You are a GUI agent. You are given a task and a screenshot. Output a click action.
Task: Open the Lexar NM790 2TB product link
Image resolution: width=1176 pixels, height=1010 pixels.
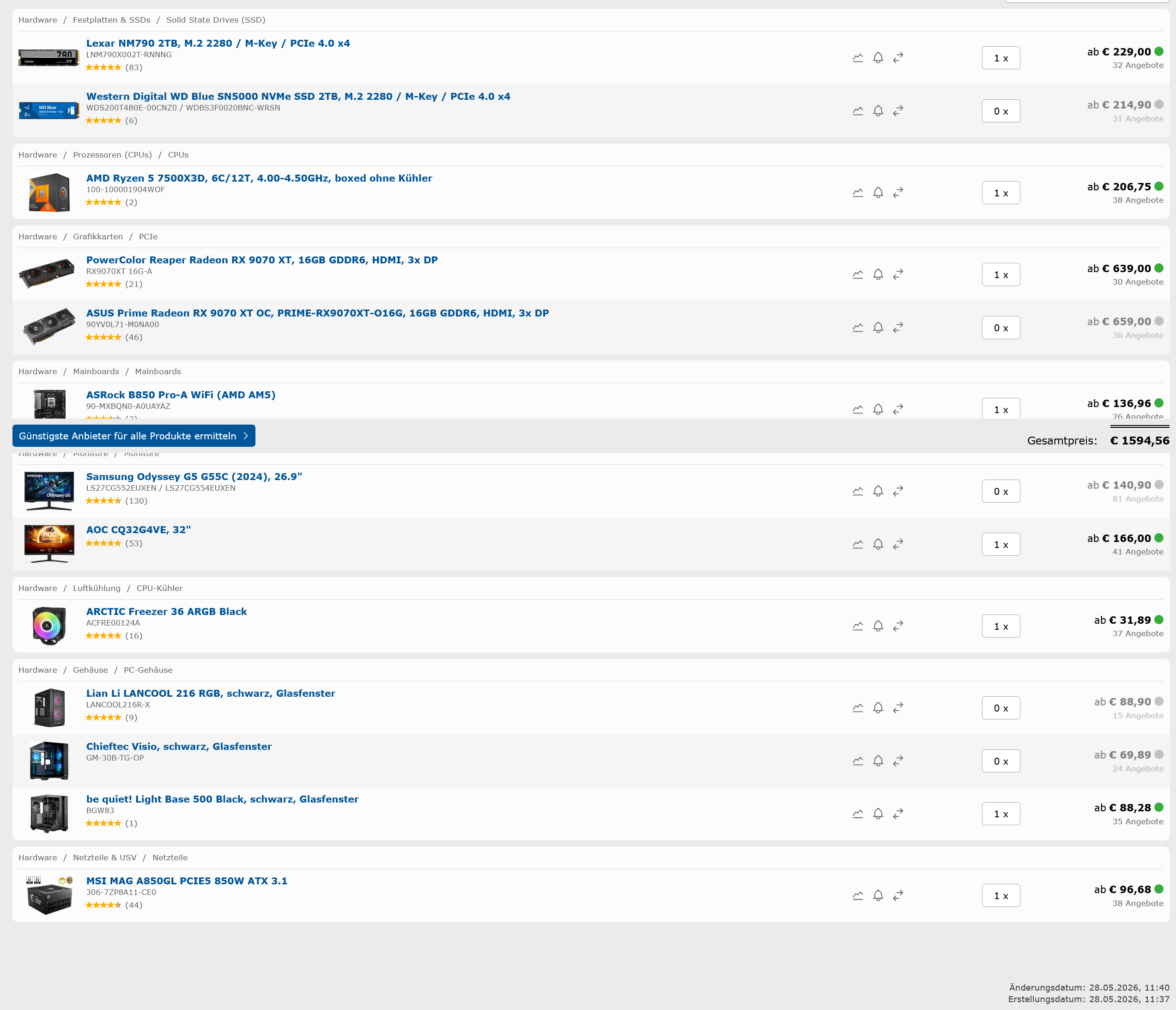pyautogui.click(x=218, y=43)
